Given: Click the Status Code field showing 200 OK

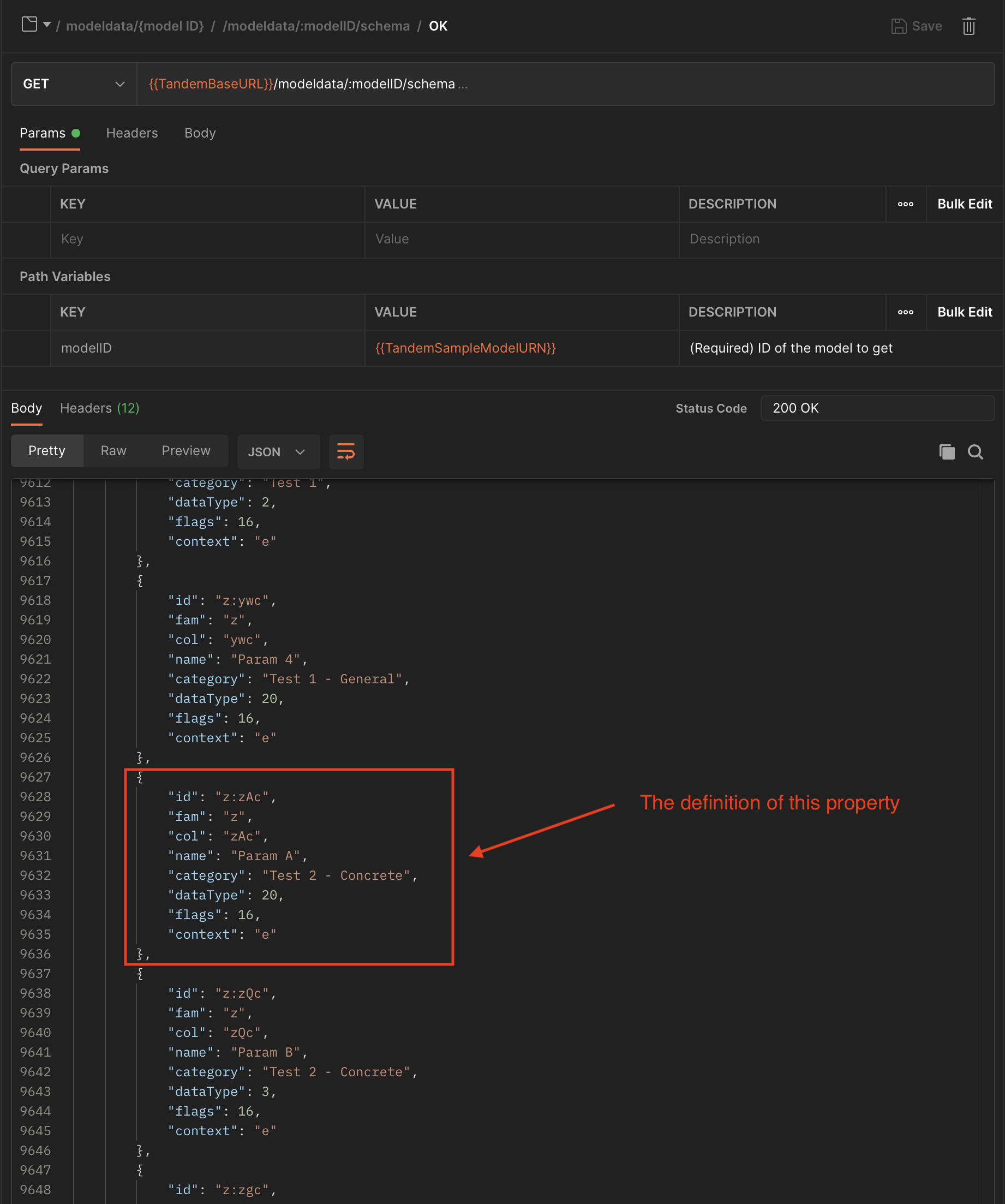Looking at the screenshot, I should 877,408.
